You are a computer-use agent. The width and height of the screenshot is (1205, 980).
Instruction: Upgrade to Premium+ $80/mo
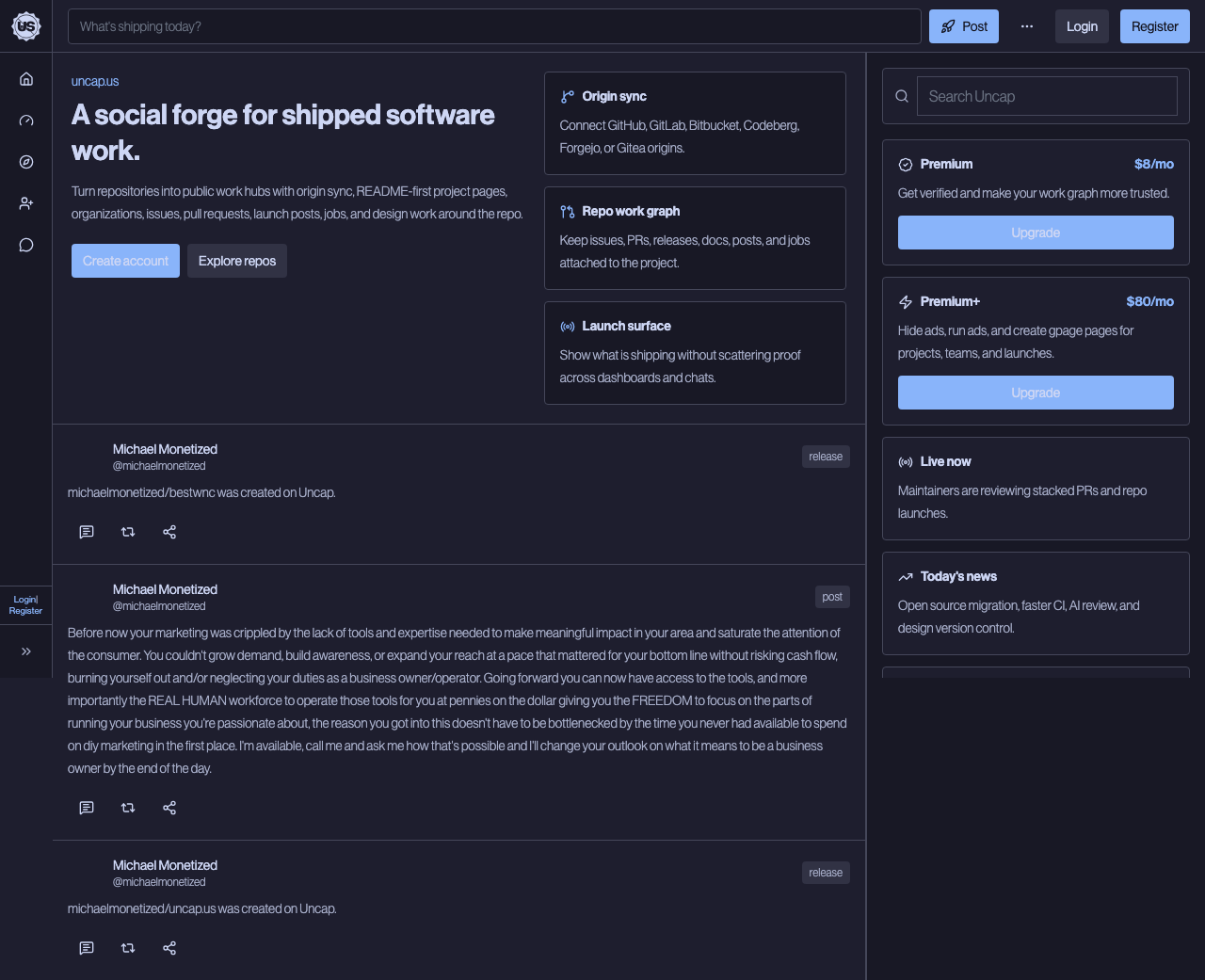(1036, 393)
